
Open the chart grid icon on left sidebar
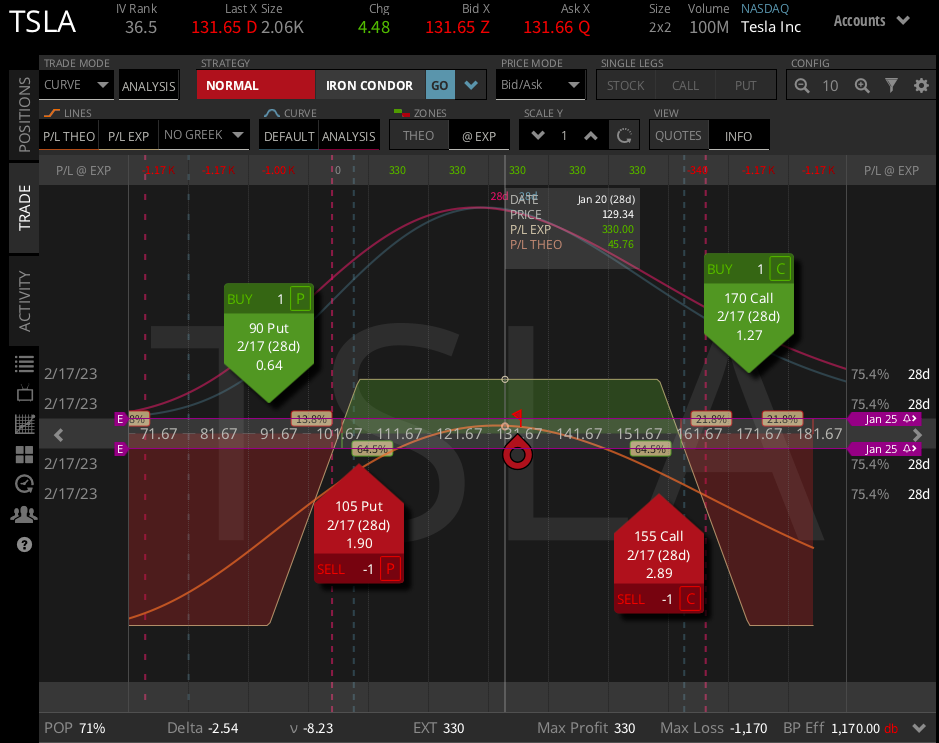pyautogui.click(x=25, y=423)
